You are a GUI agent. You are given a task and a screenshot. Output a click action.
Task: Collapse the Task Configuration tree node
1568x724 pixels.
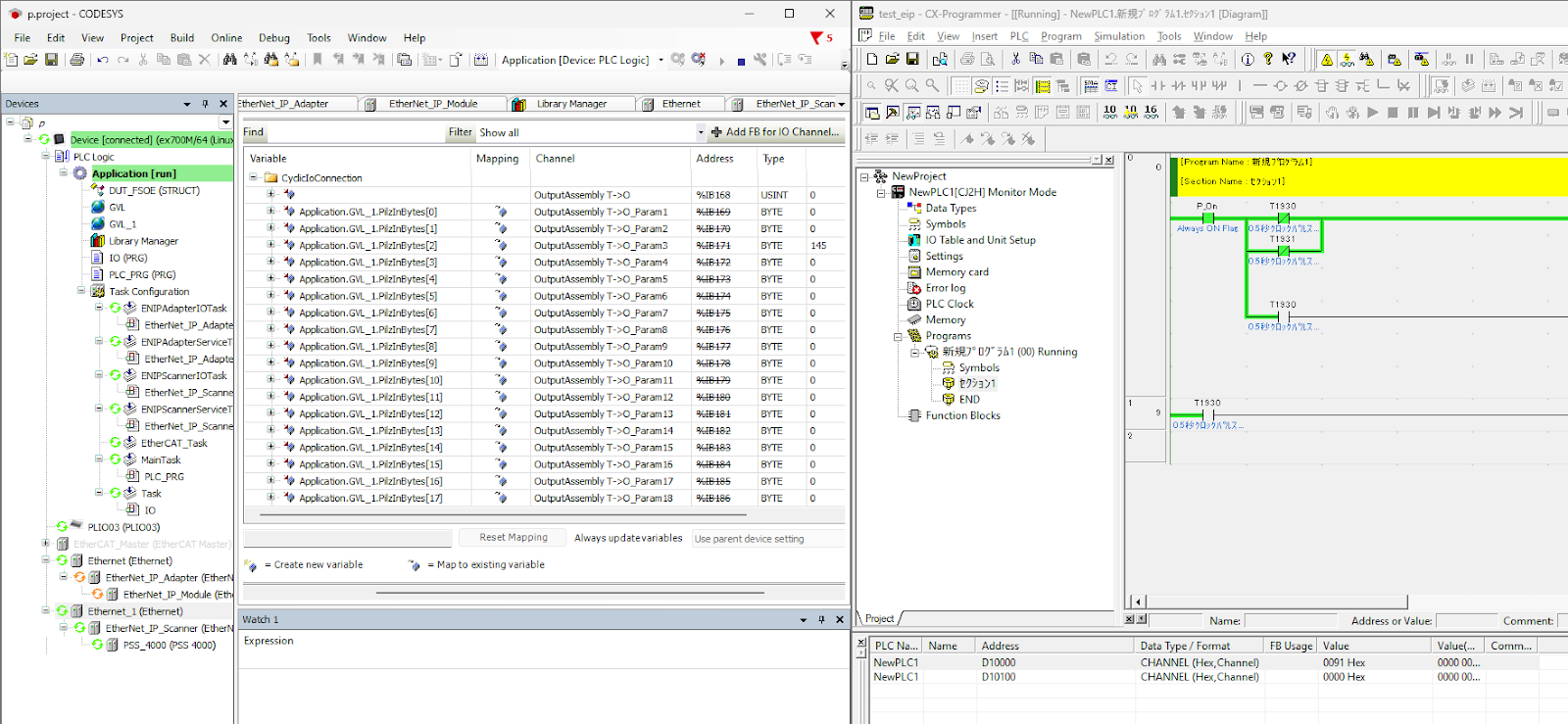tap(81, 291)
